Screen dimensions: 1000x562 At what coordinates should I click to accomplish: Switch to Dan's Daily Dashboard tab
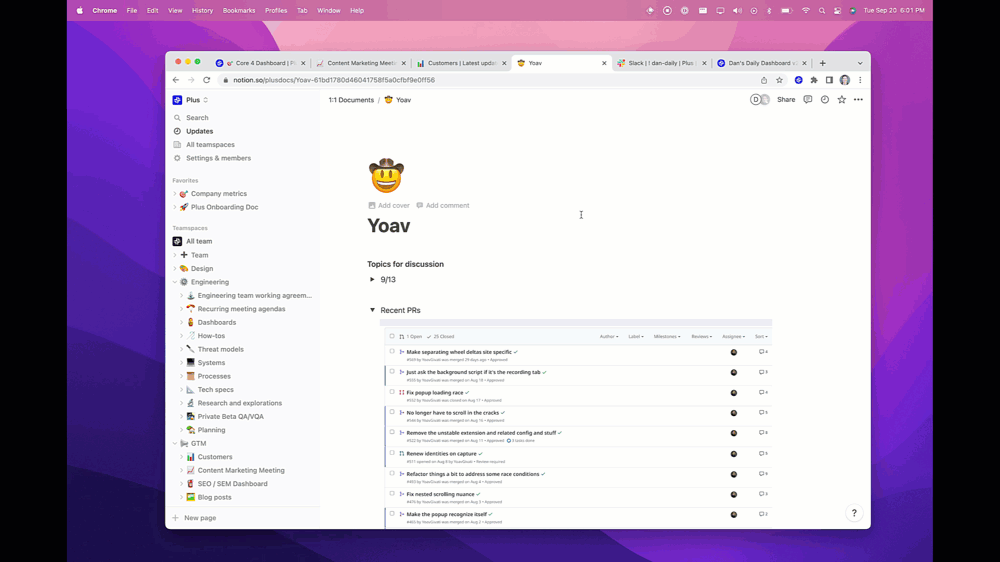click(x=761, y=63)
